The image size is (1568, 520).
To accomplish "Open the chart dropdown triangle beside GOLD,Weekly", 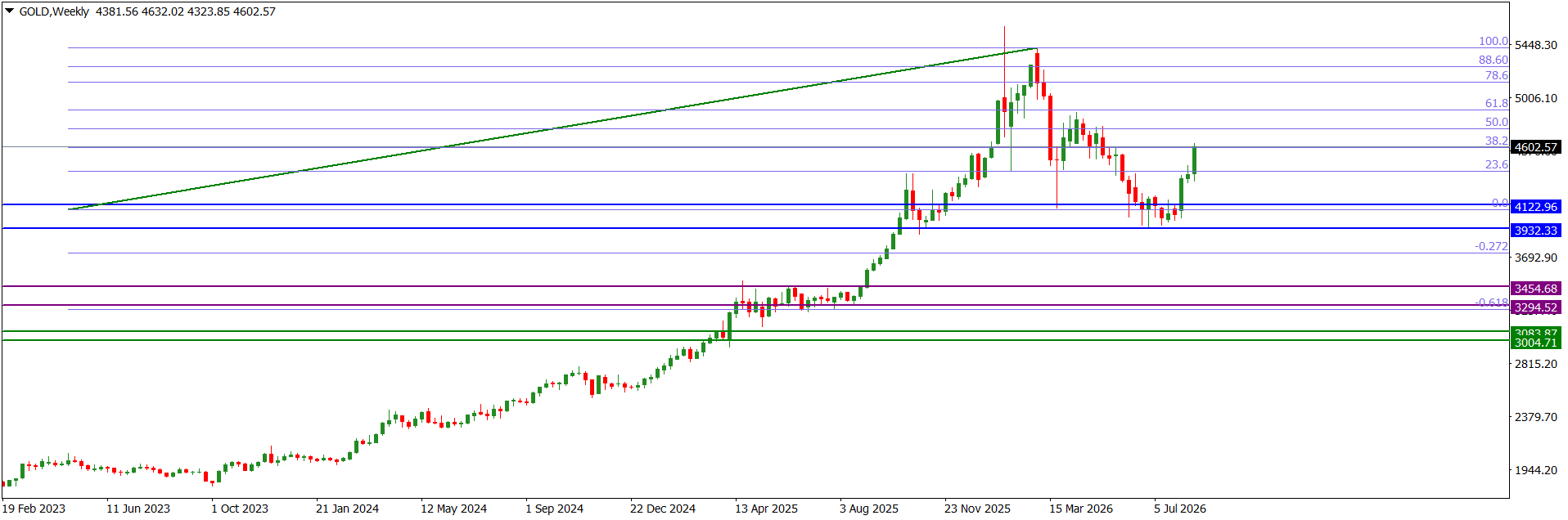I will click(x=10, y=11).
